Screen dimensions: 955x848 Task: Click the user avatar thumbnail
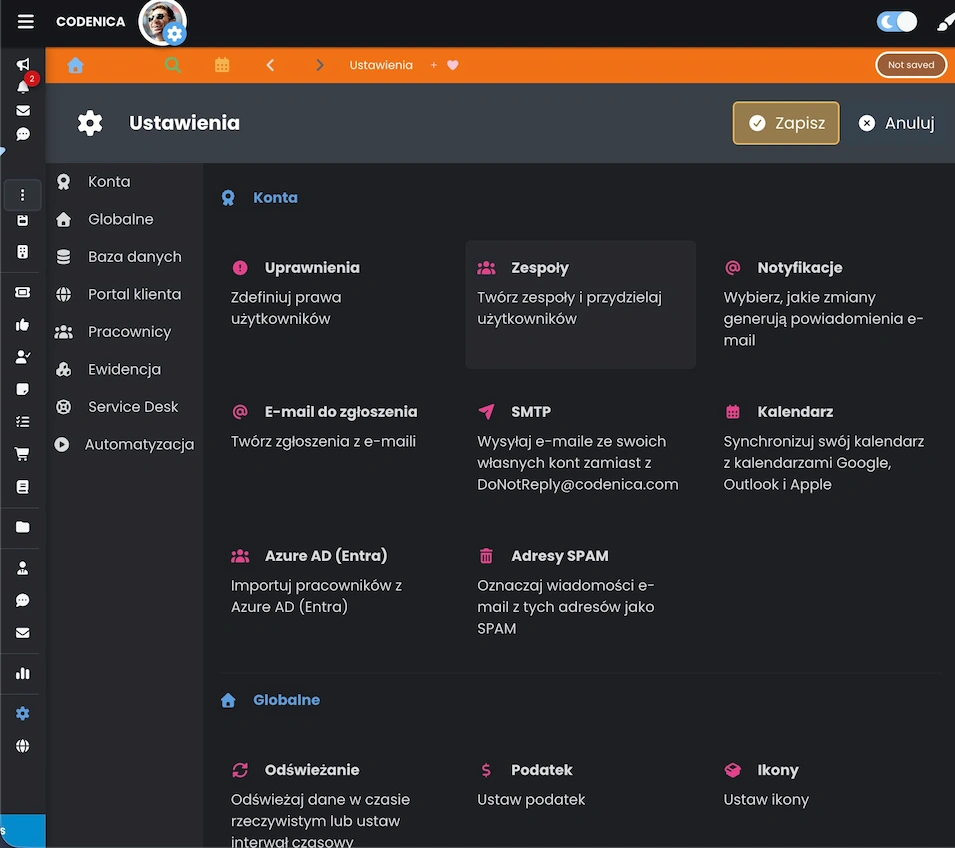[x=162, y=21]
